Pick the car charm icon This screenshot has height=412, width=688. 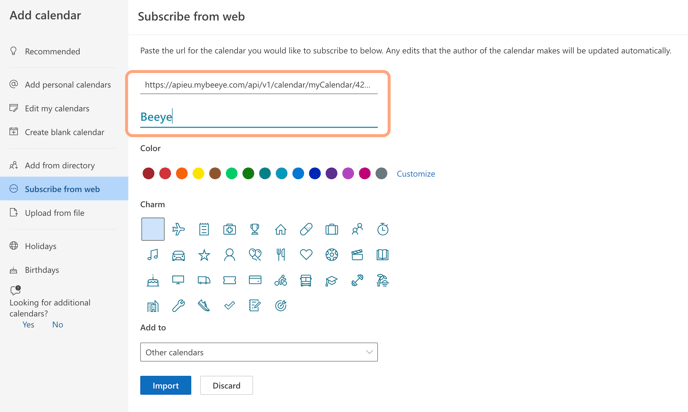point(178,255)
